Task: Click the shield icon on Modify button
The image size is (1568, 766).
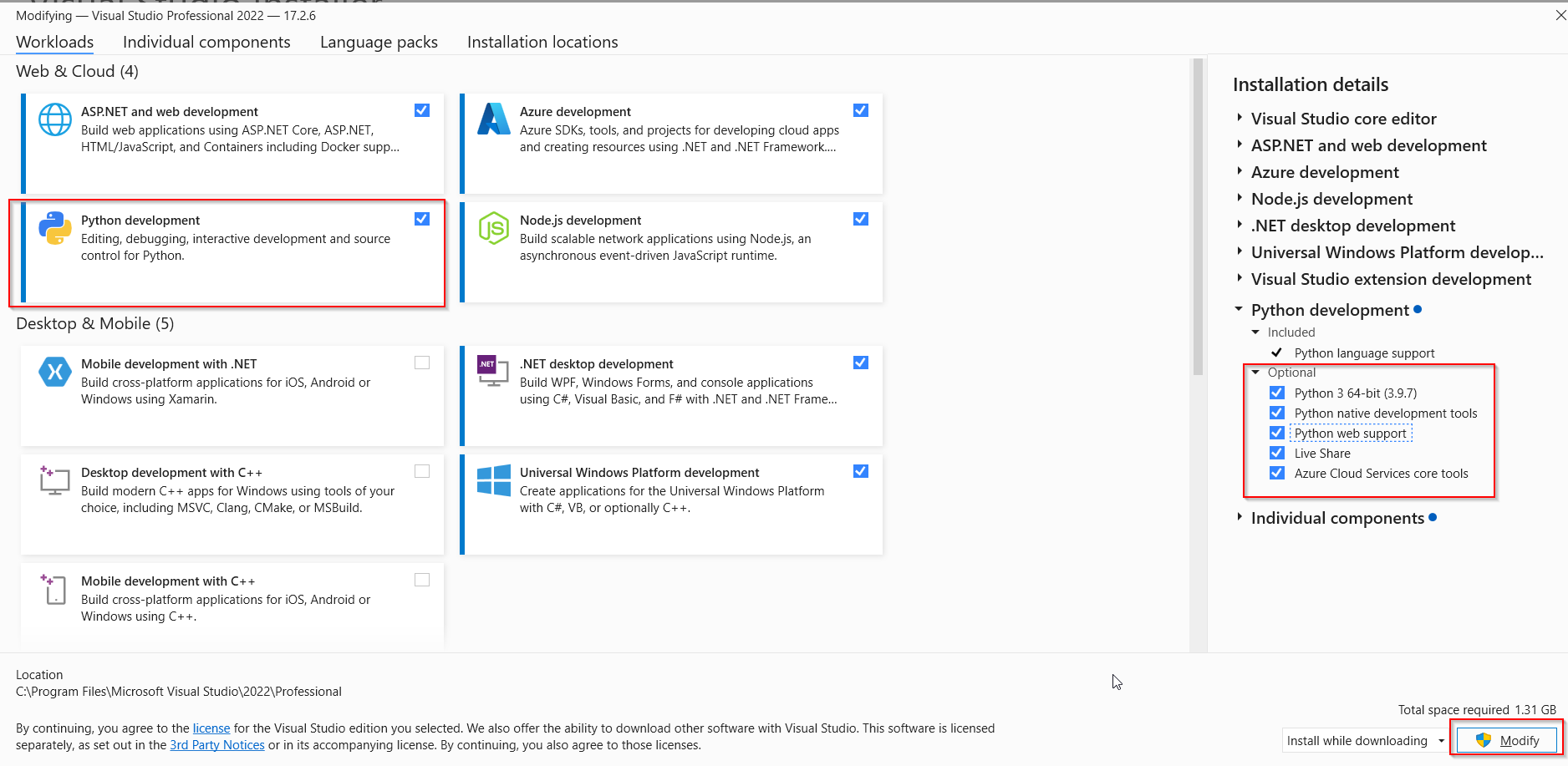Action: (1484, 740)
